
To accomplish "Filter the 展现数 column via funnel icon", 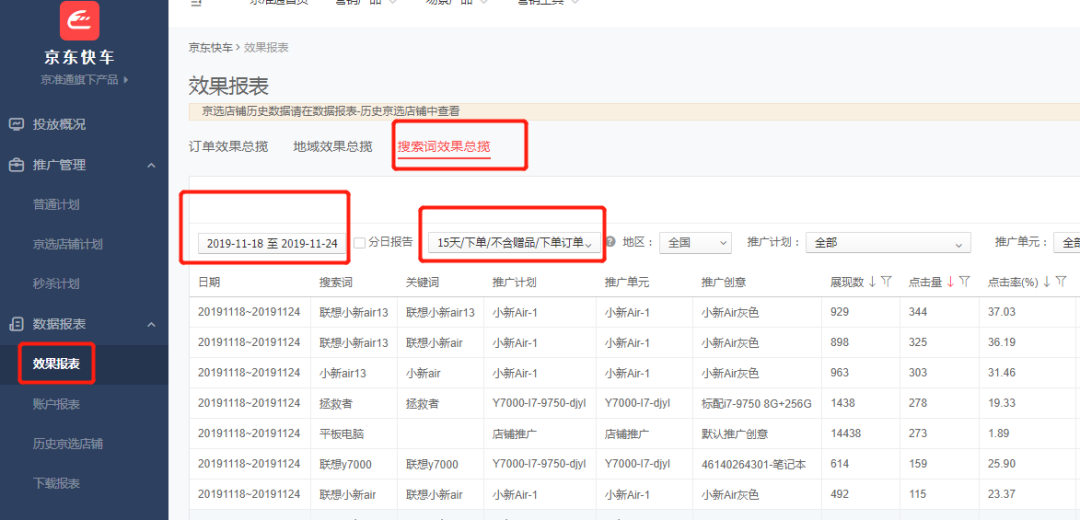I will tap(886, 281).
